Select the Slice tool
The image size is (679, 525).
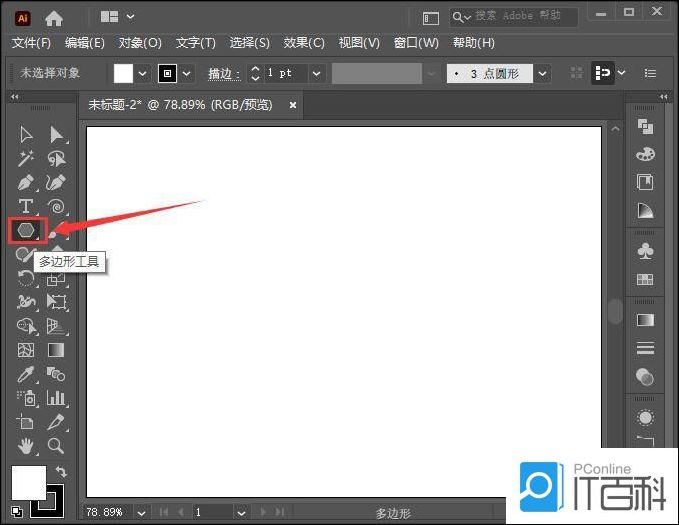pyautogui.click(x=56, y=421)
